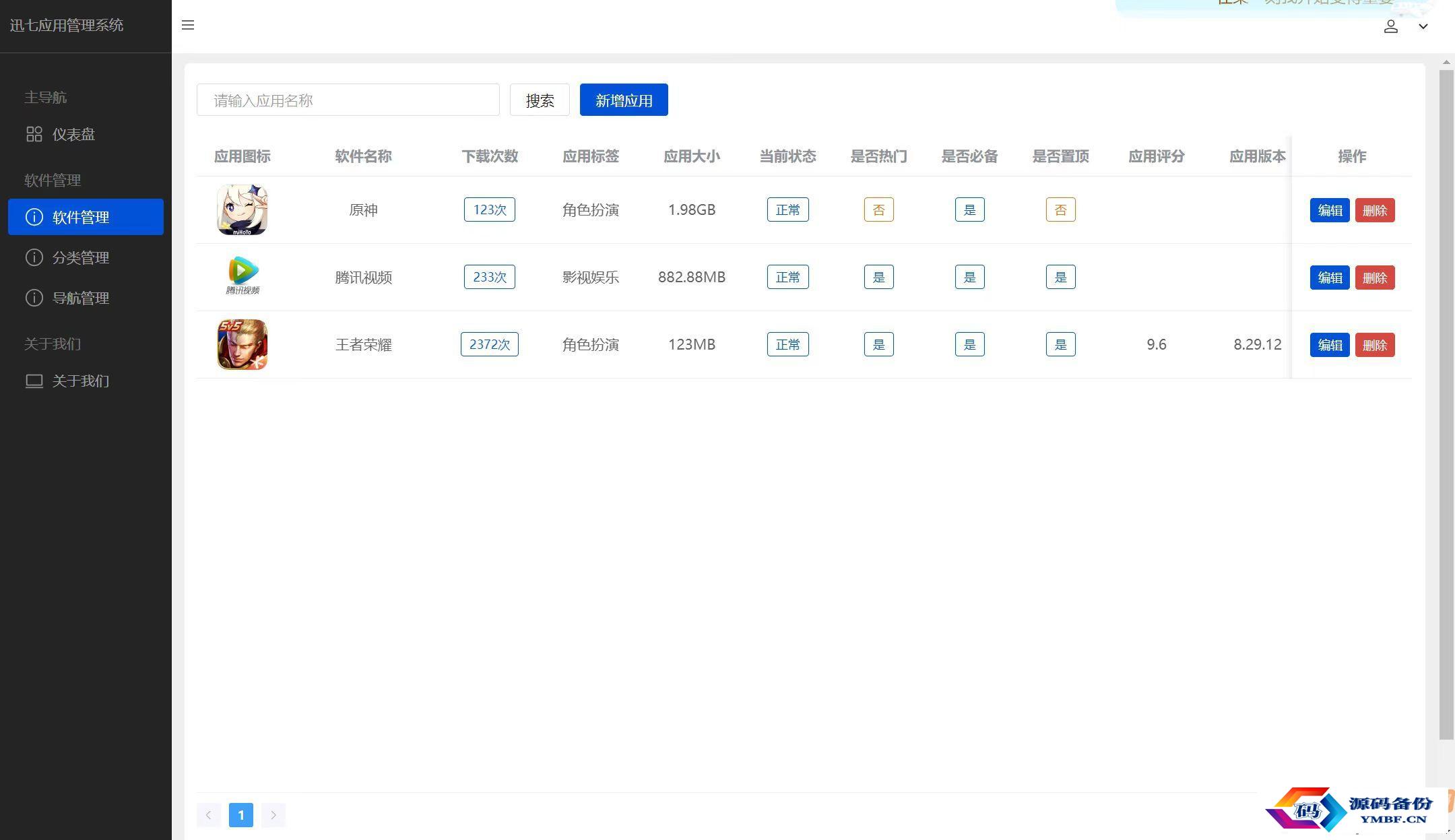
Task: Delete the 王者荣耀 row
Action: 1375,345
